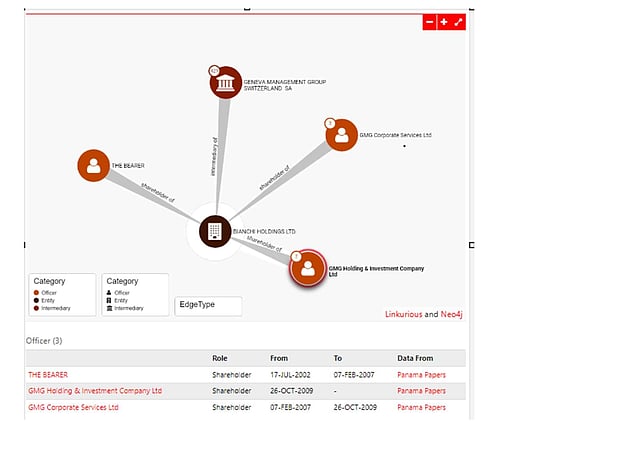Click the 'intermediary of' edge label
640x460 pixels.
214,157
